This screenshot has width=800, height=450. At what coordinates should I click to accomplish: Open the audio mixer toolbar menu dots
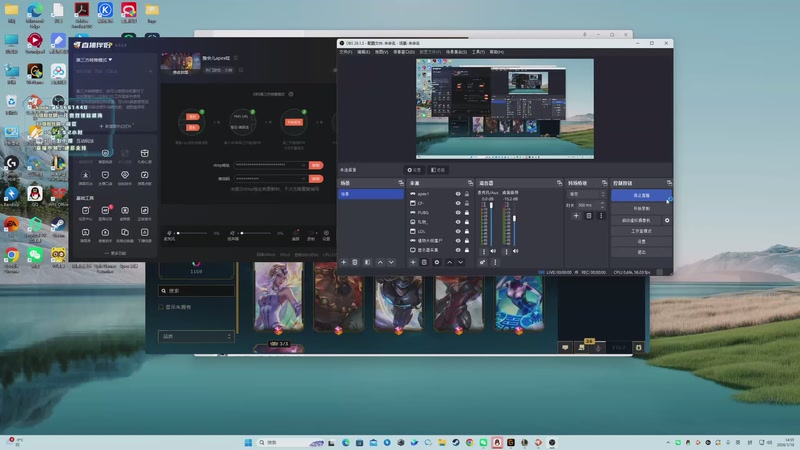494,262
